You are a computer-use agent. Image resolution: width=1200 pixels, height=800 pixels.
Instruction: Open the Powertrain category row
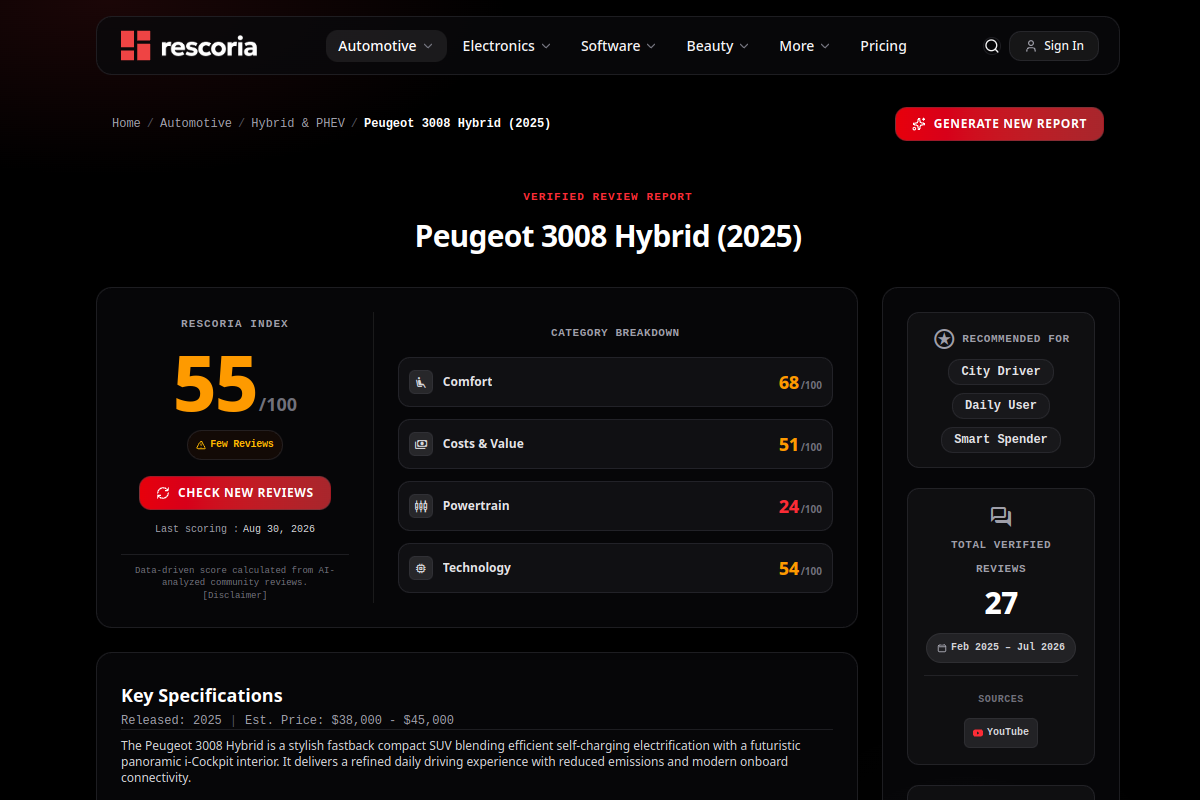click(x=615, y=506)
